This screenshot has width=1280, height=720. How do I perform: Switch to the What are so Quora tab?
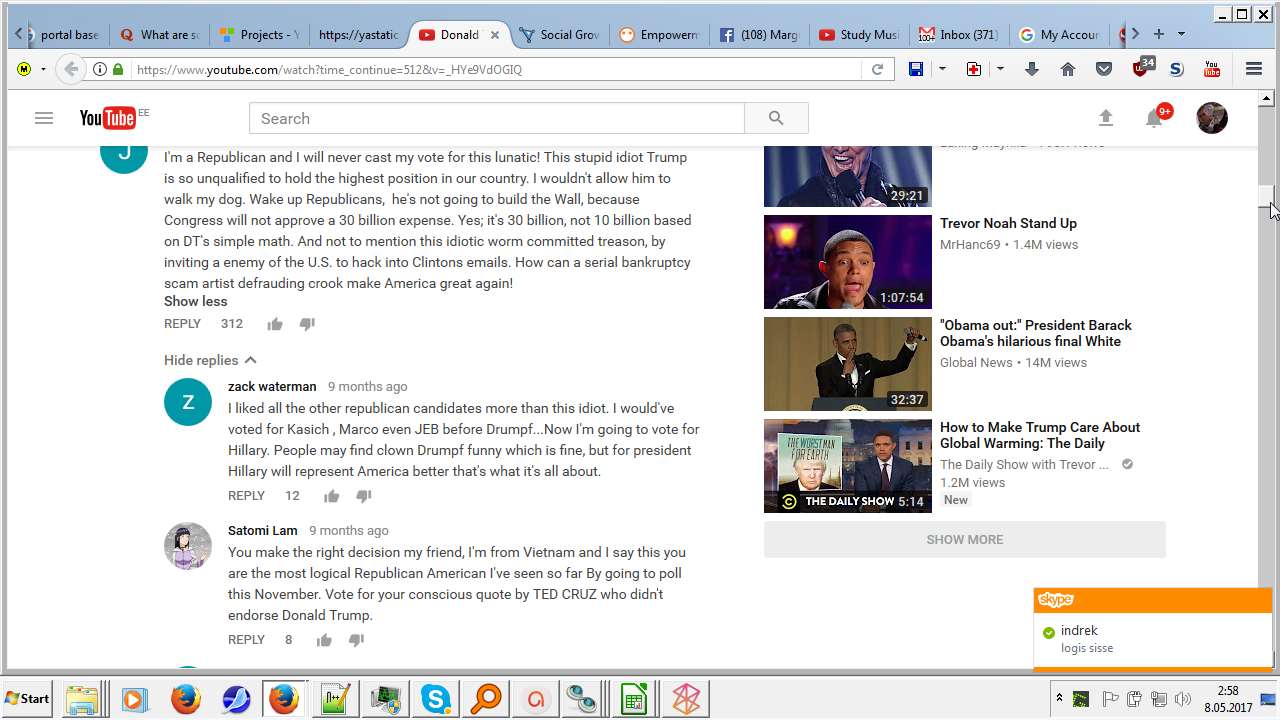pyautogui.click(x=159, y=34)
